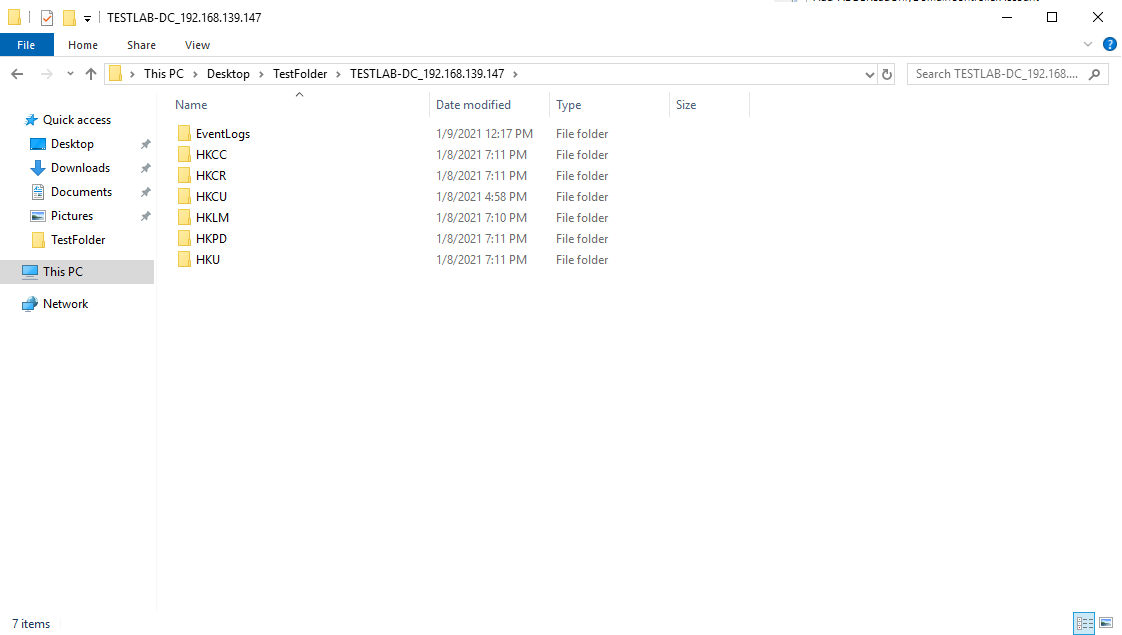Screen dimensions: 1122x635
Task: Refresh the current folder view
Action: point(887,74)
